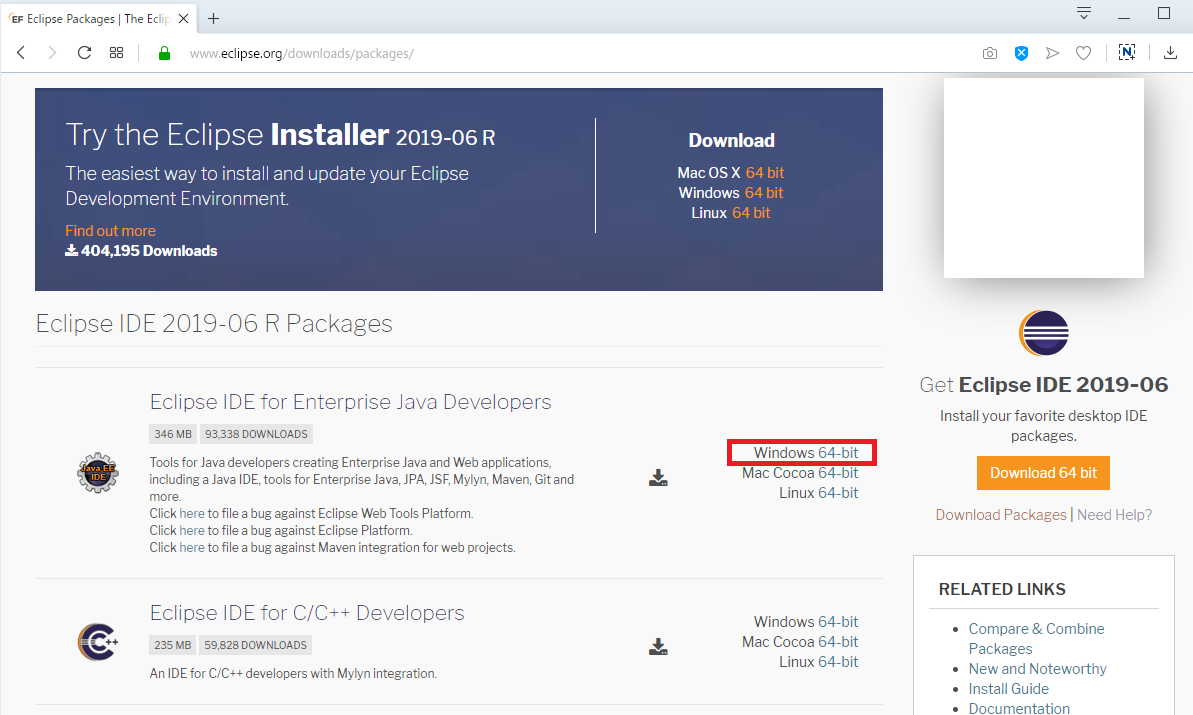Click the Try the Eclipse Installer heading

[x=281, y=135]
